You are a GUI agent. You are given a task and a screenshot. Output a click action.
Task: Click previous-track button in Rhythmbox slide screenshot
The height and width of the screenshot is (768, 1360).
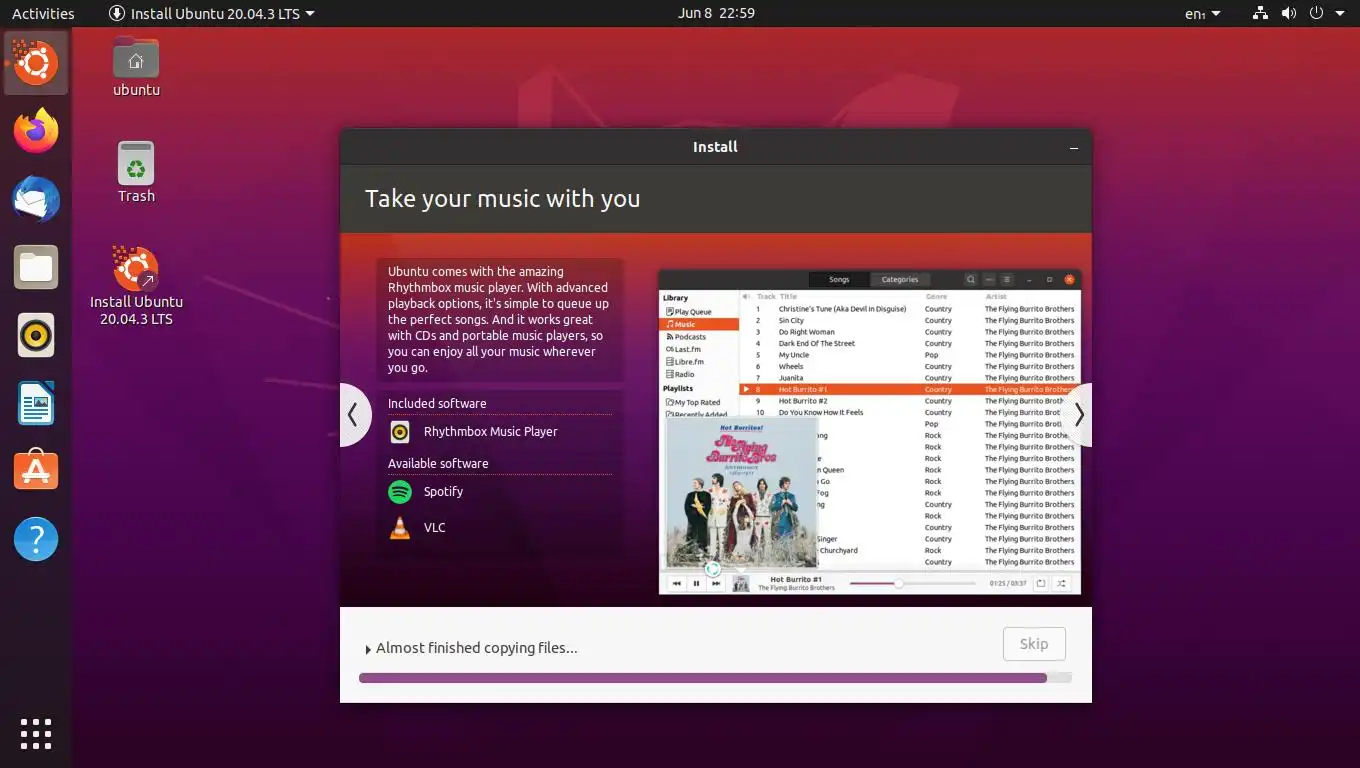[x=677, y=583]
